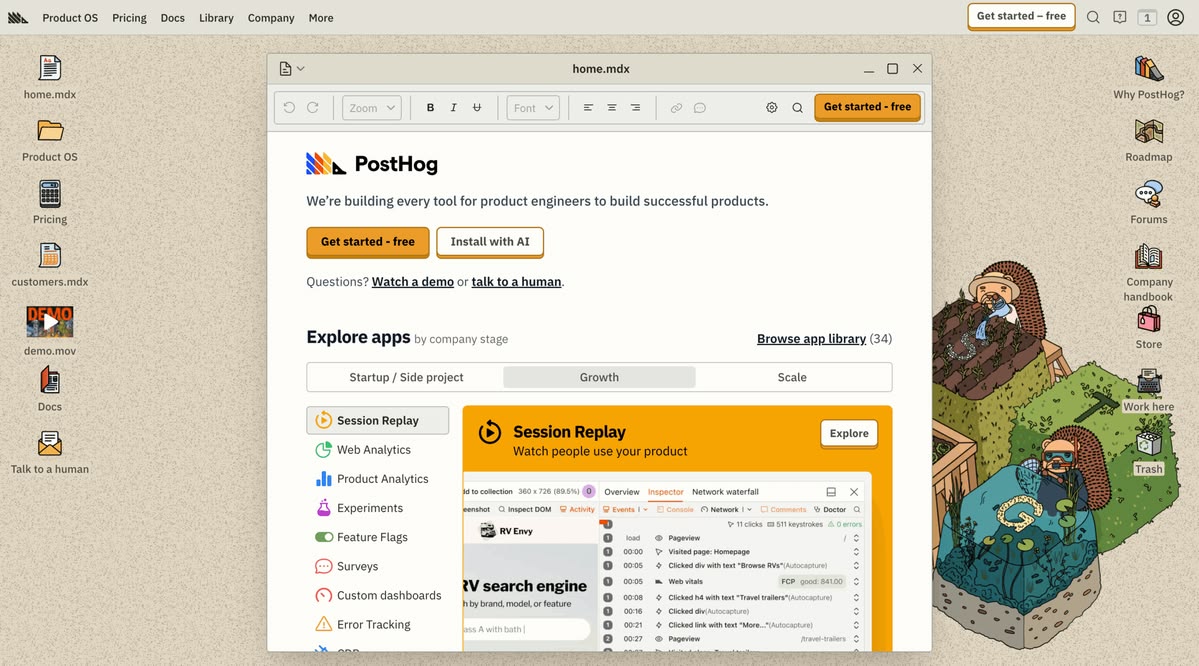Select Custom dashboards in app list
The width and height of the screenshot is (1199, 666).
click(x=378, y=595)
